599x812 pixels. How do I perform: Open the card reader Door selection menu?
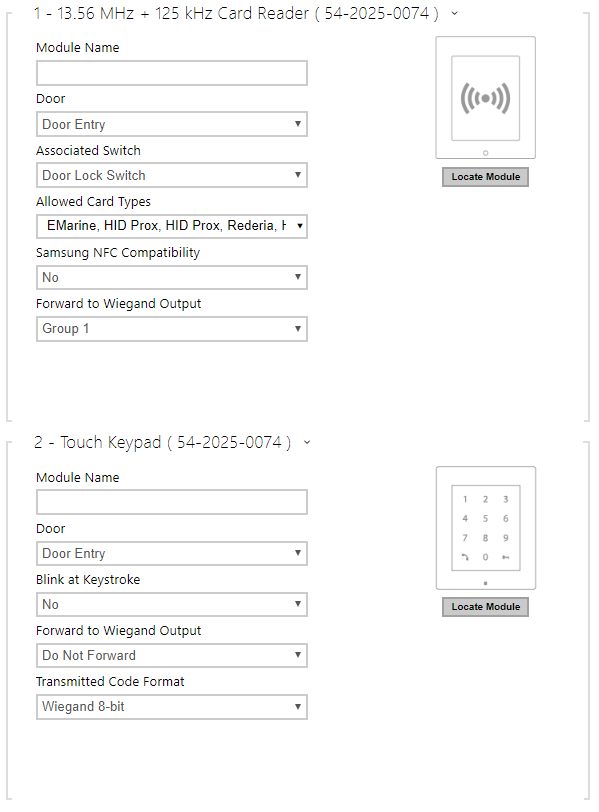point(171,124)
